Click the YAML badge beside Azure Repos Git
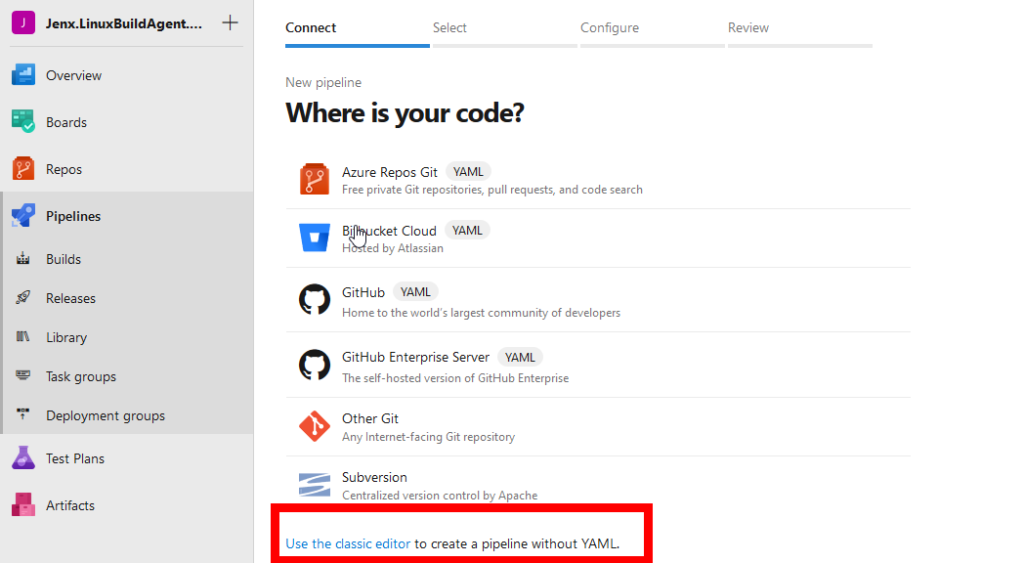1024x563 pixels. pos(468,172)
